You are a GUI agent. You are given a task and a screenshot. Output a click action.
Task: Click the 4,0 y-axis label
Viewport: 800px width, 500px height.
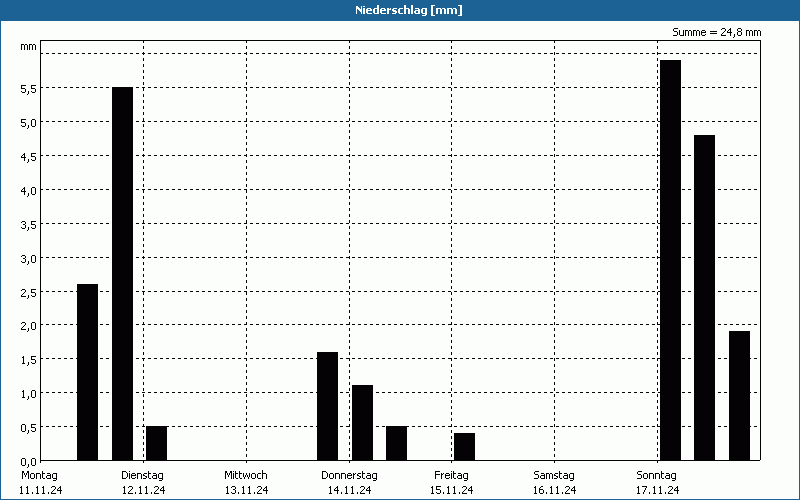click(28, 190)
